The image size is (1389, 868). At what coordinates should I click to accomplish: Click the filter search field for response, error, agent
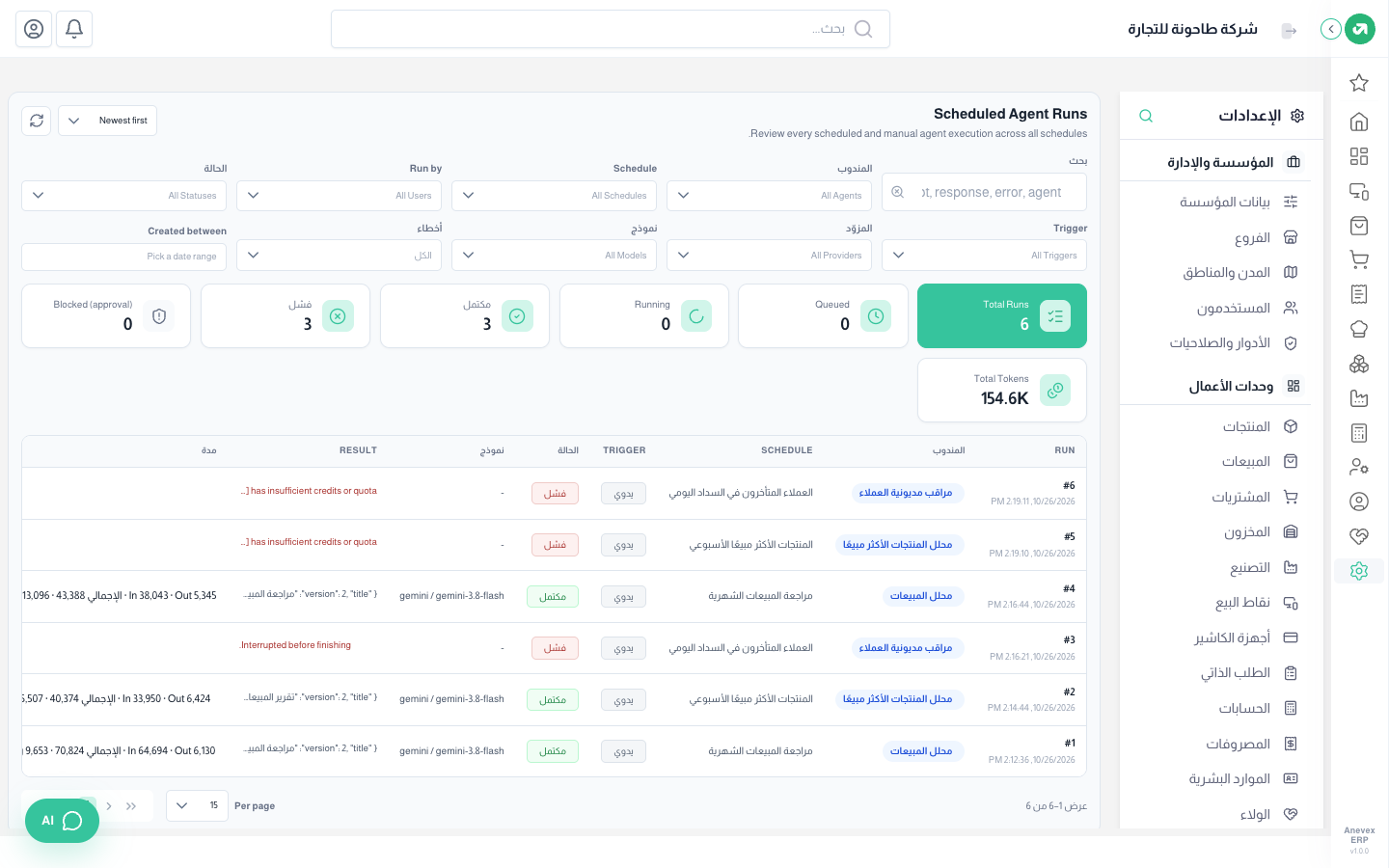pos(985,192)
